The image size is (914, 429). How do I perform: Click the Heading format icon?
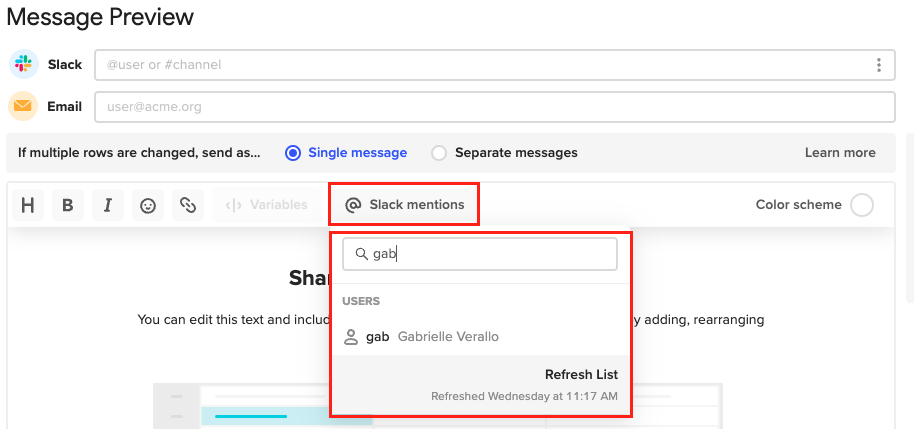click(28, 205)
